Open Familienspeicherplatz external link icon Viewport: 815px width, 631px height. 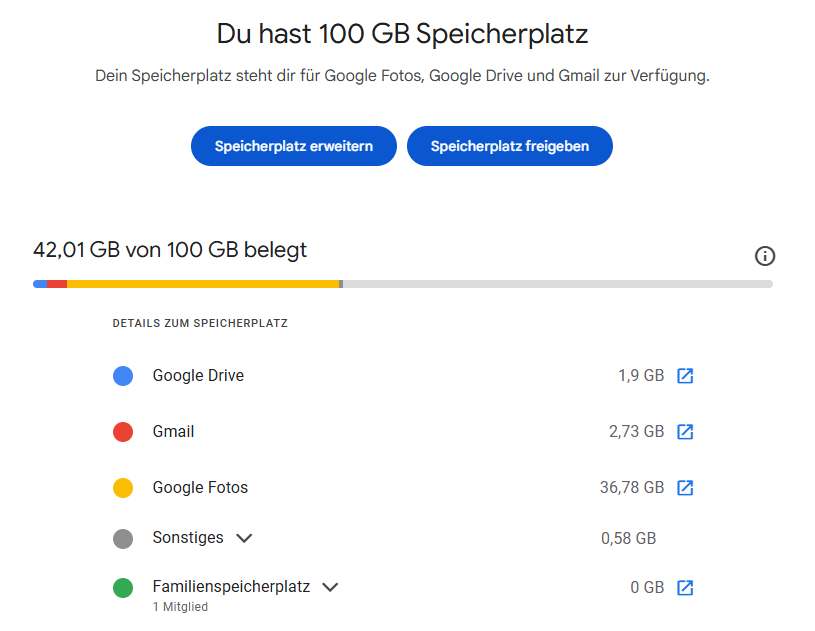[685, 588]
